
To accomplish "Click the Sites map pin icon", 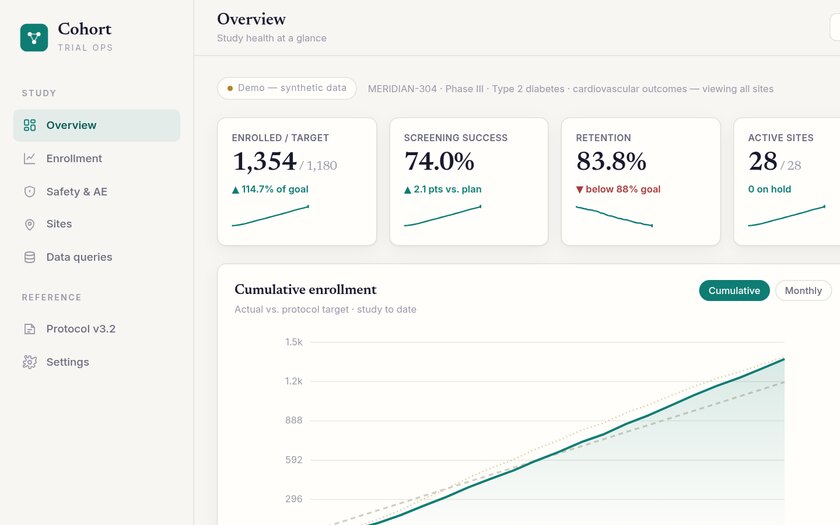I will point(29,224).
